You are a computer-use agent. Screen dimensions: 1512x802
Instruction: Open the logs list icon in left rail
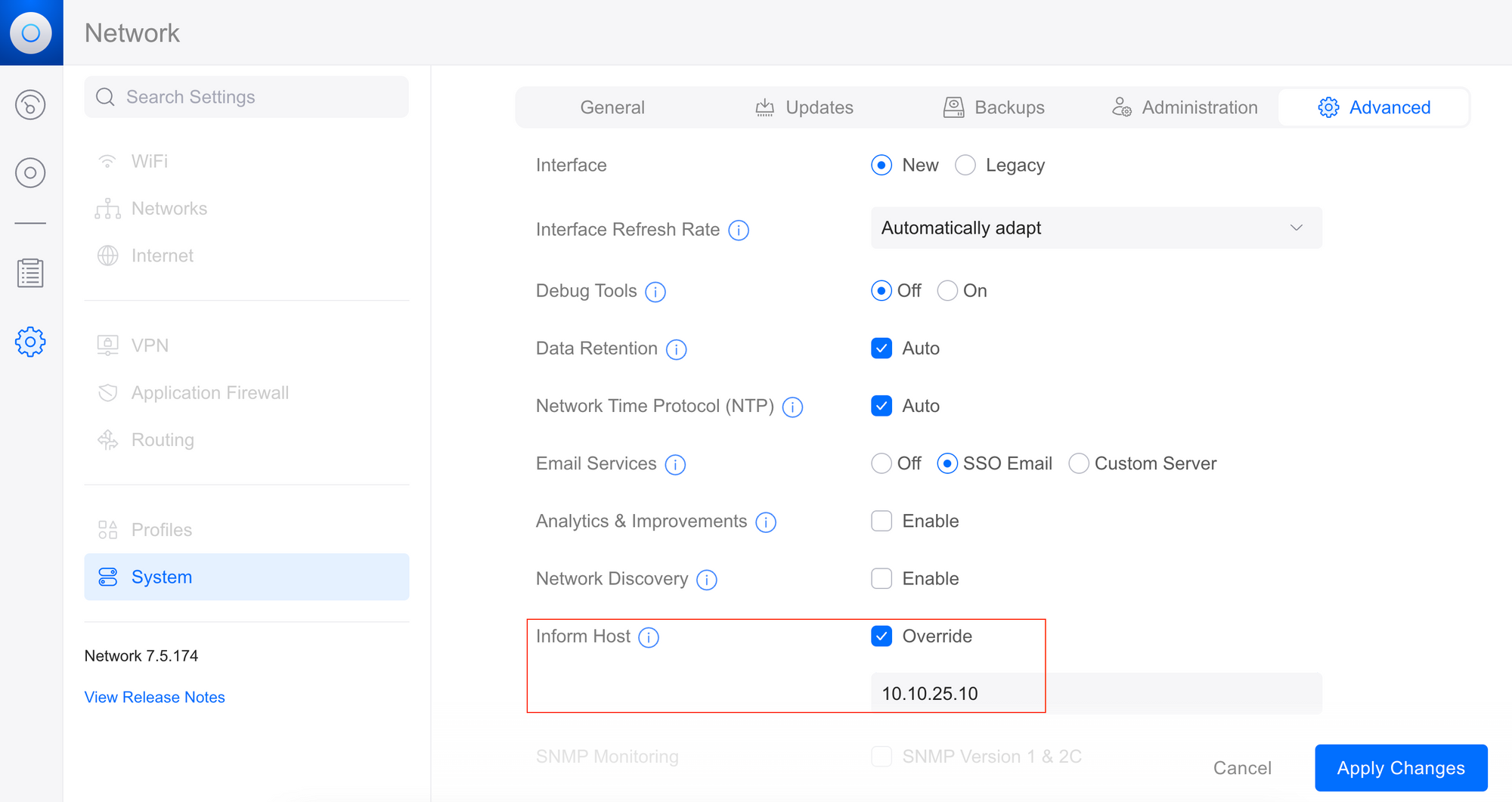[x=30, y=273]
